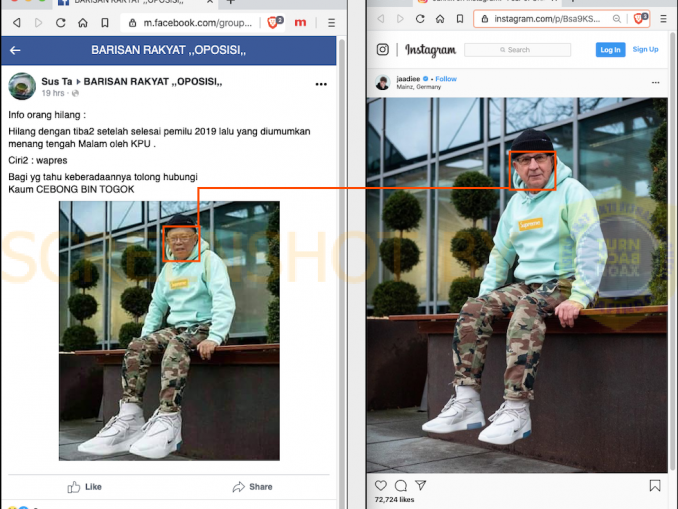
Task: Open the Facebook browser hamburger menu
Action: tap(331, 22)
